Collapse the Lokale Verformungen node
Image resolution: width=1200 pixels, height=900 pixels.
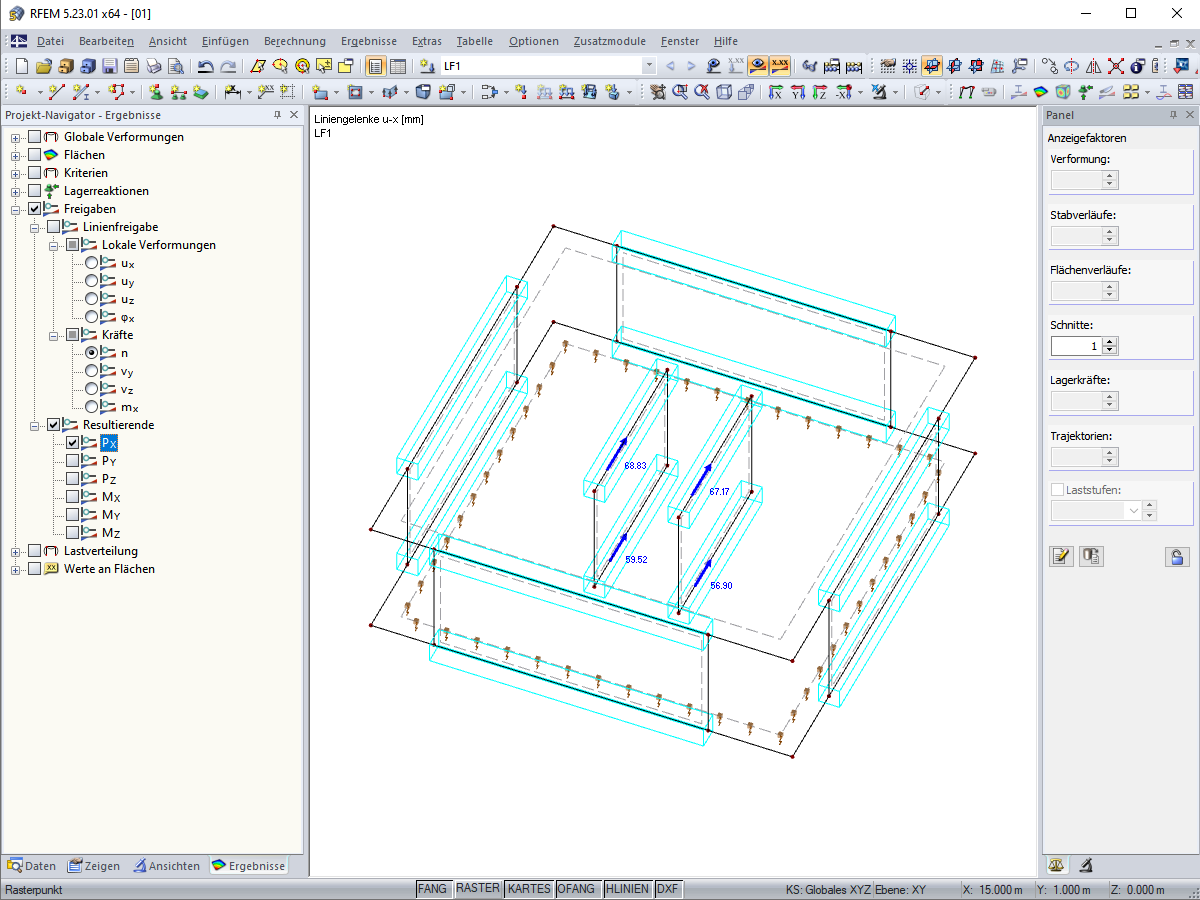(54, 245)
